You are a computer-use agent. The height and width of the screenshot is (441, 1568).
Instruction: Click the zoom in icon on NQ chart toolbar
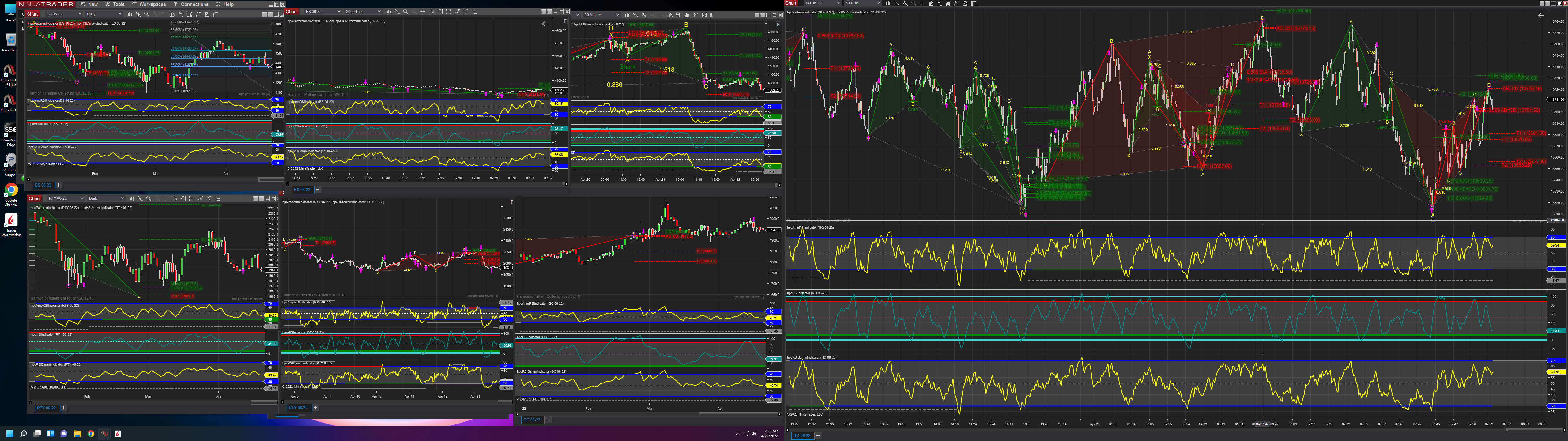905,3
